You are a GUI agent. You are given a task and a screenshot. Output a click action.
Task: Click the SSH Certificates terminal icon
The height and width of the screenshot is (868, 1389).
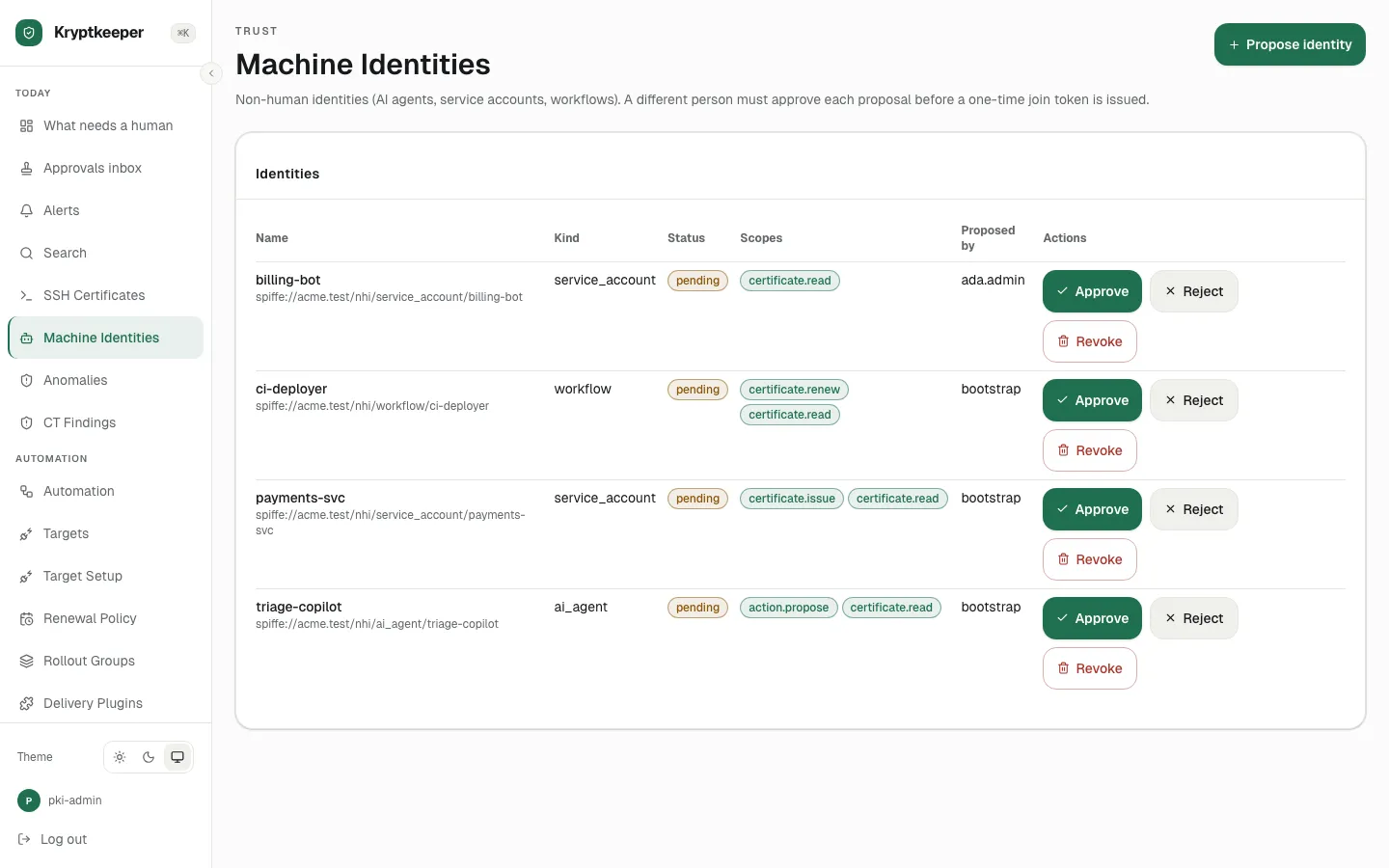click(x=27, y=295)
